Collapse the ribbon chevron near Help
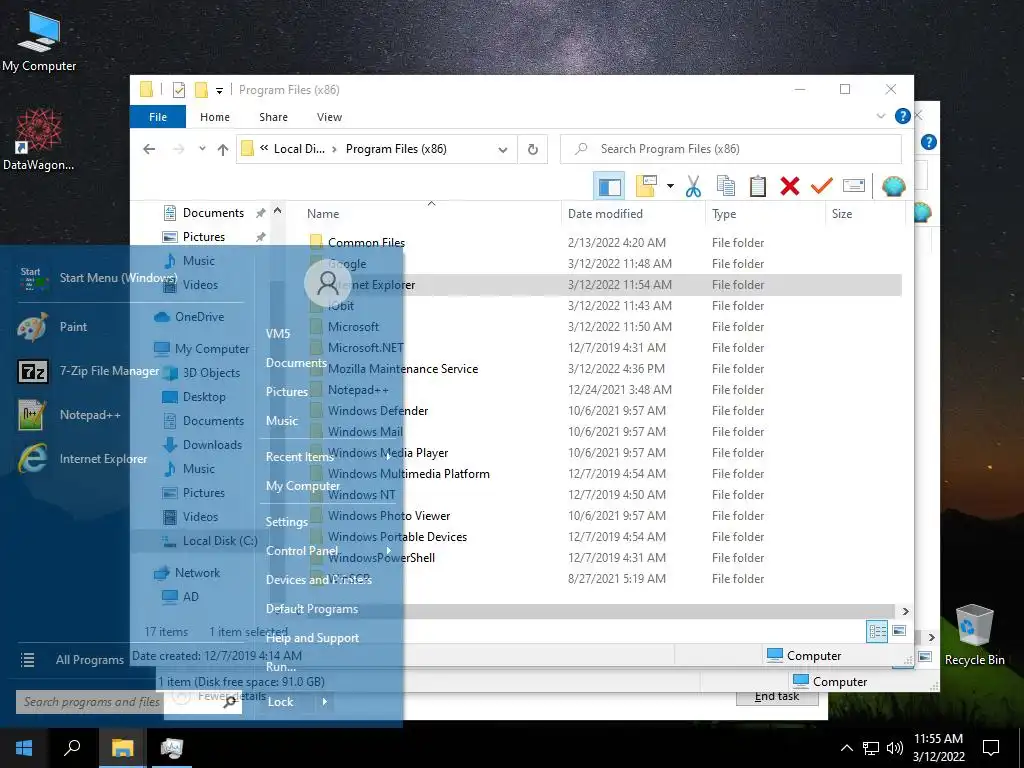The image size is (1024, 768). click(880, 116)
